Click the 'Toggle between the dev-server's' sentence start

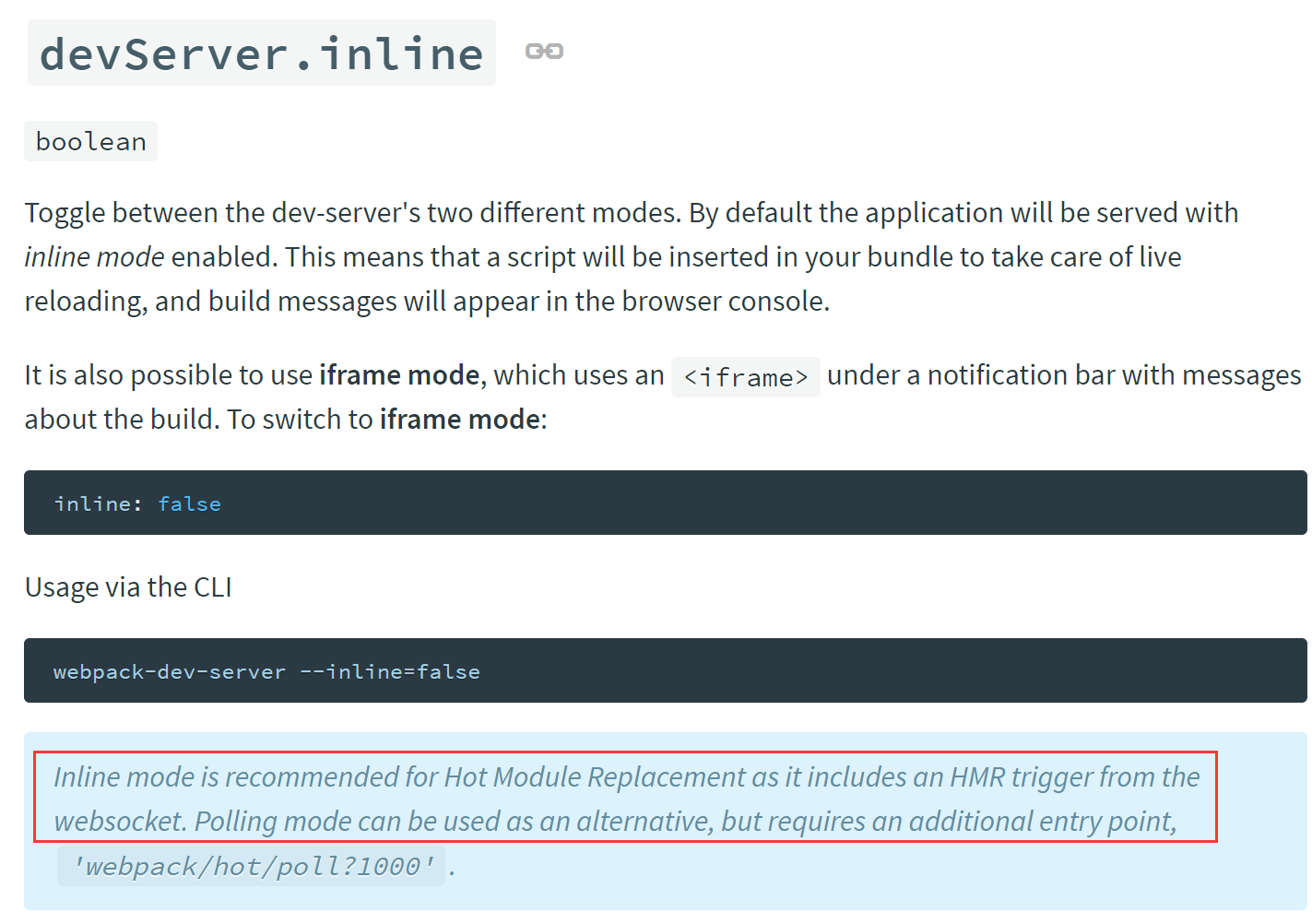221,213
